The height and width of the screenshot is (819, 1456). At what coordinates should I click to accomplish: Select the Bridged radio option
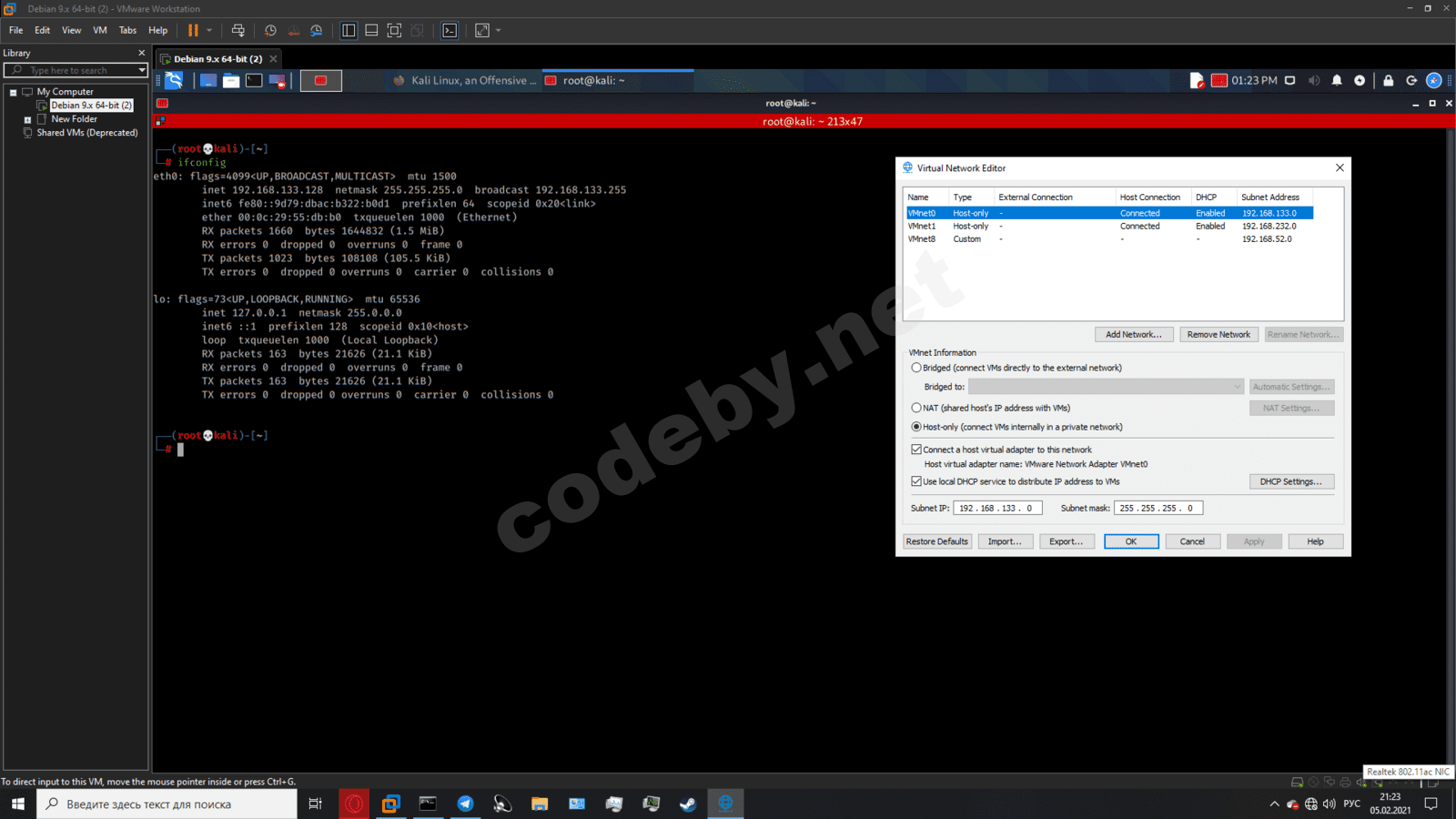[x=916, y=368]
